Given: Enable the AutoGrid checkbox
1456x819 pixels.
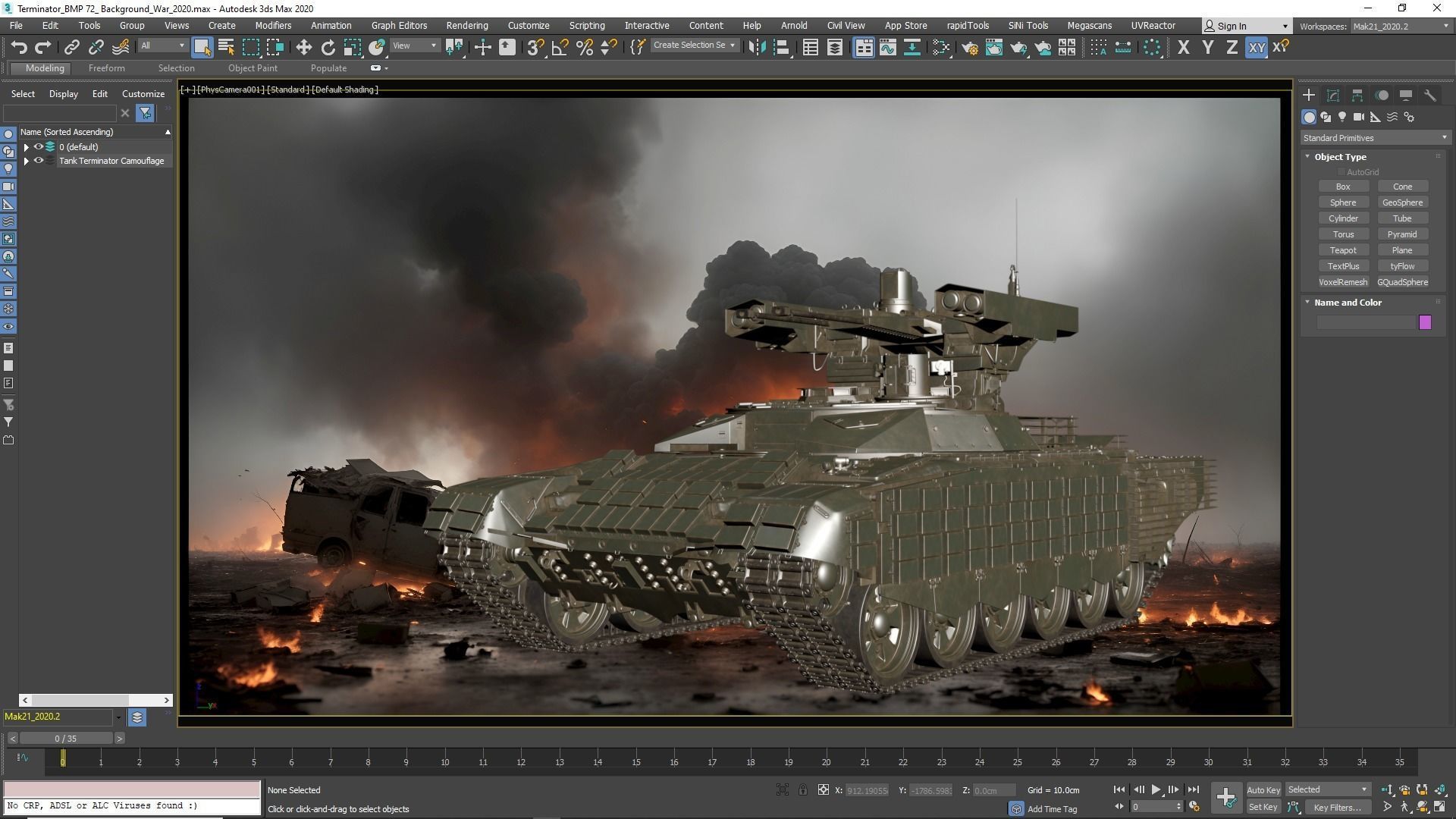Looking at the screenshot, I should (1341, 172).
